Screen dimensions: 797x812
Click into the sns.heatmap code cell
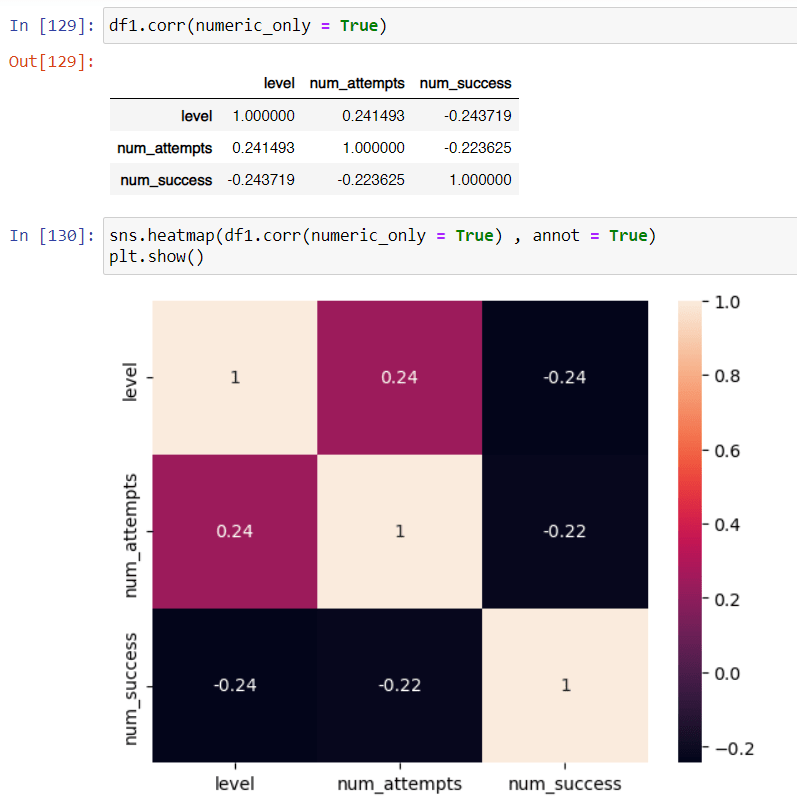[450, 245]
